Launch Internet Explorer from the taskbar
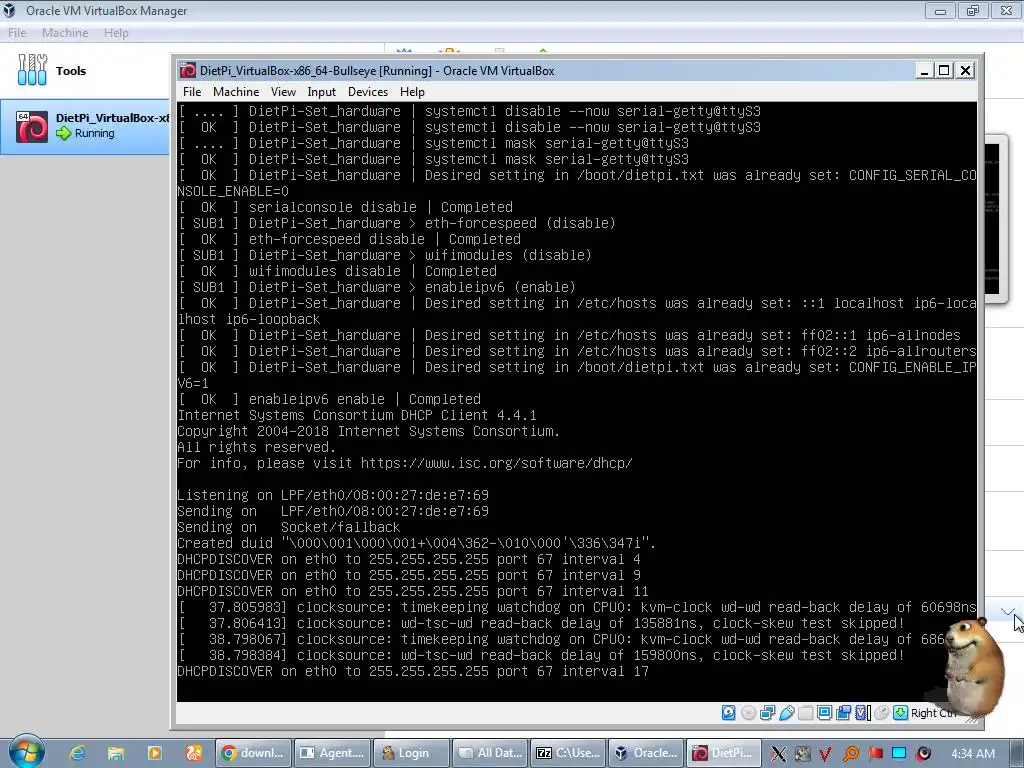The width and height of the screenshot is (1024, 768). 77,753
